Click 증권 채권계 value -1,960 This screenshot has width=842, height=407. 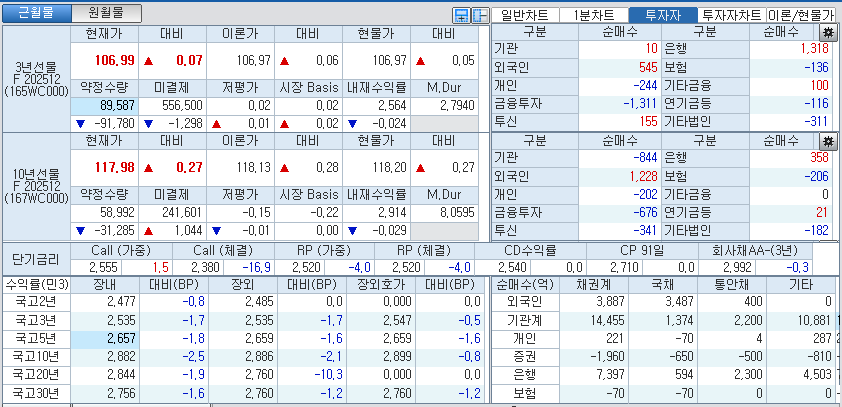click(x=608, y=357)
